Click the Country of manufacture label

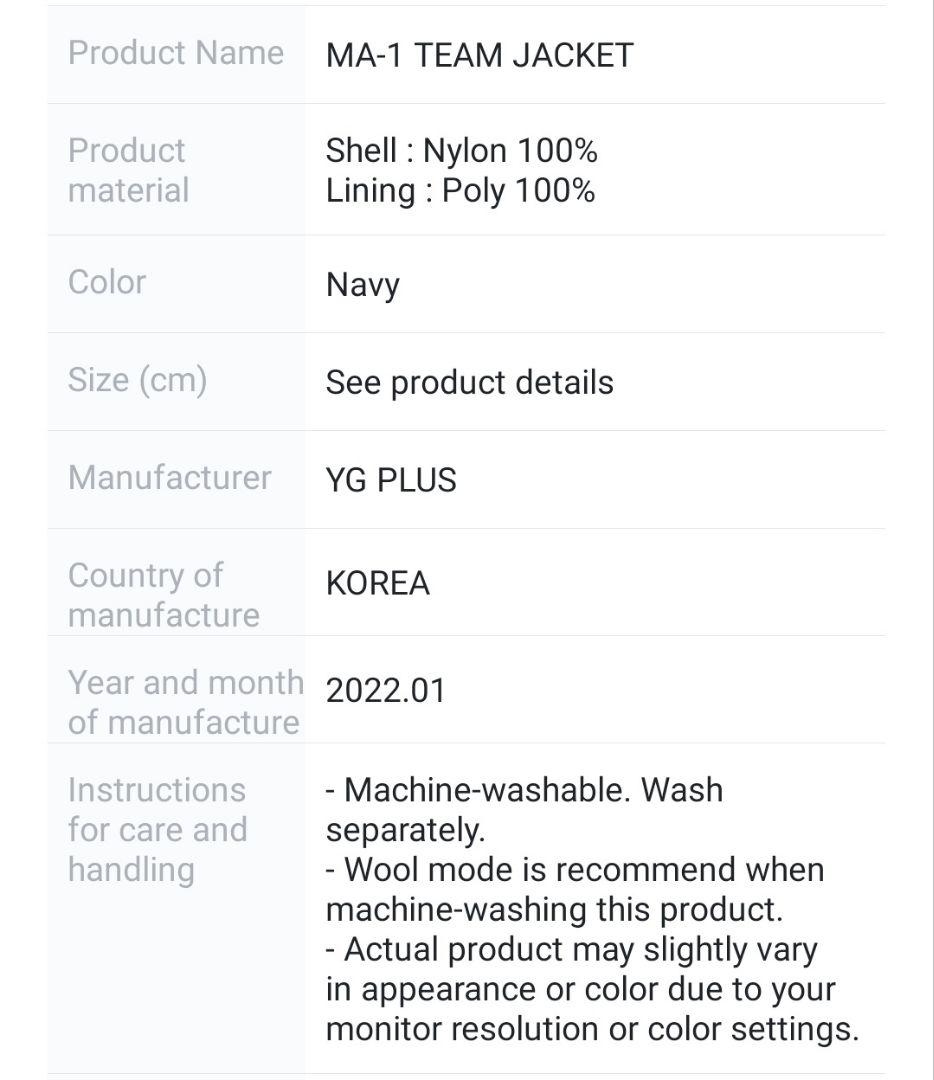(163, 595)
